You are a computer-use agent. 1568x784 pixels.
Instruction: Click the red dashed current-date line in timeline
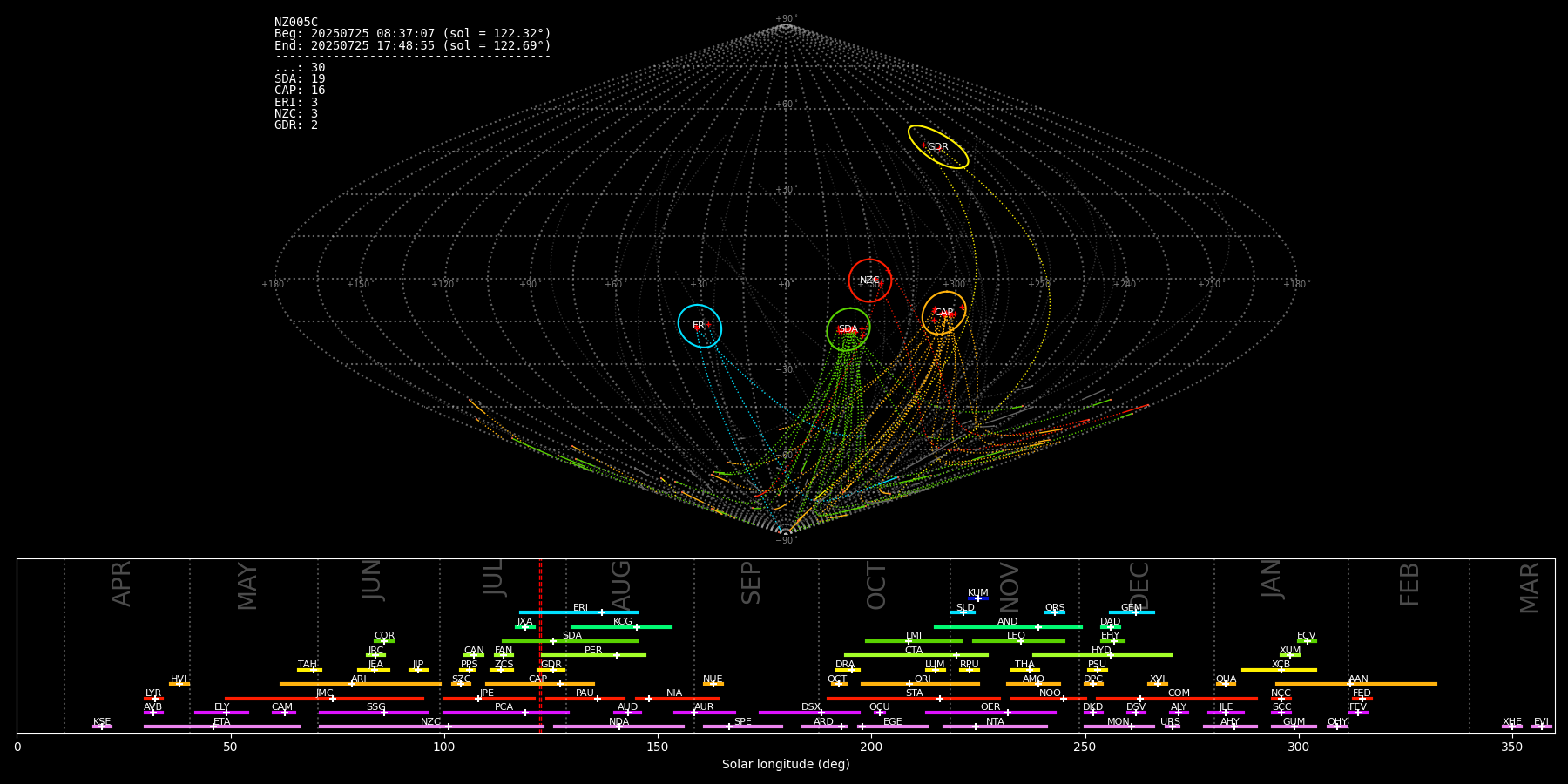(540, 645)
